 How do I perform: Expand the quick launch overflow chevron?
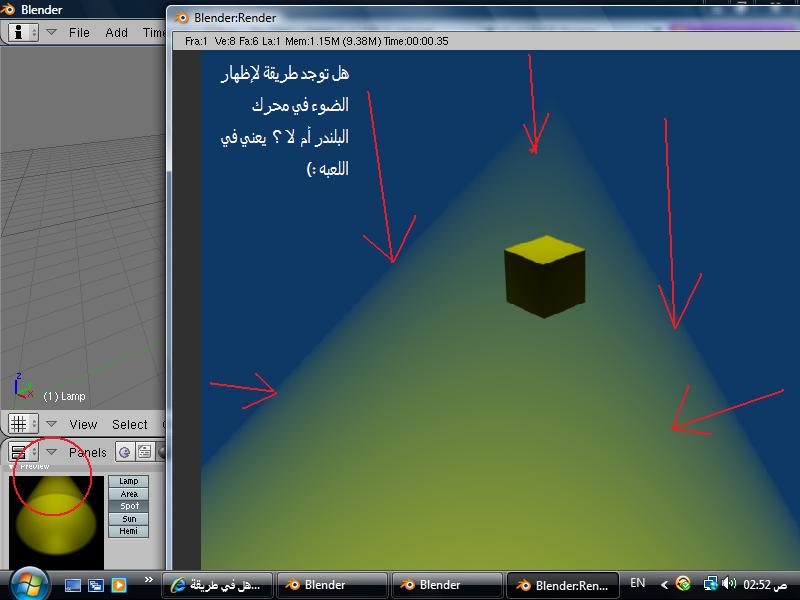point(148,580)
